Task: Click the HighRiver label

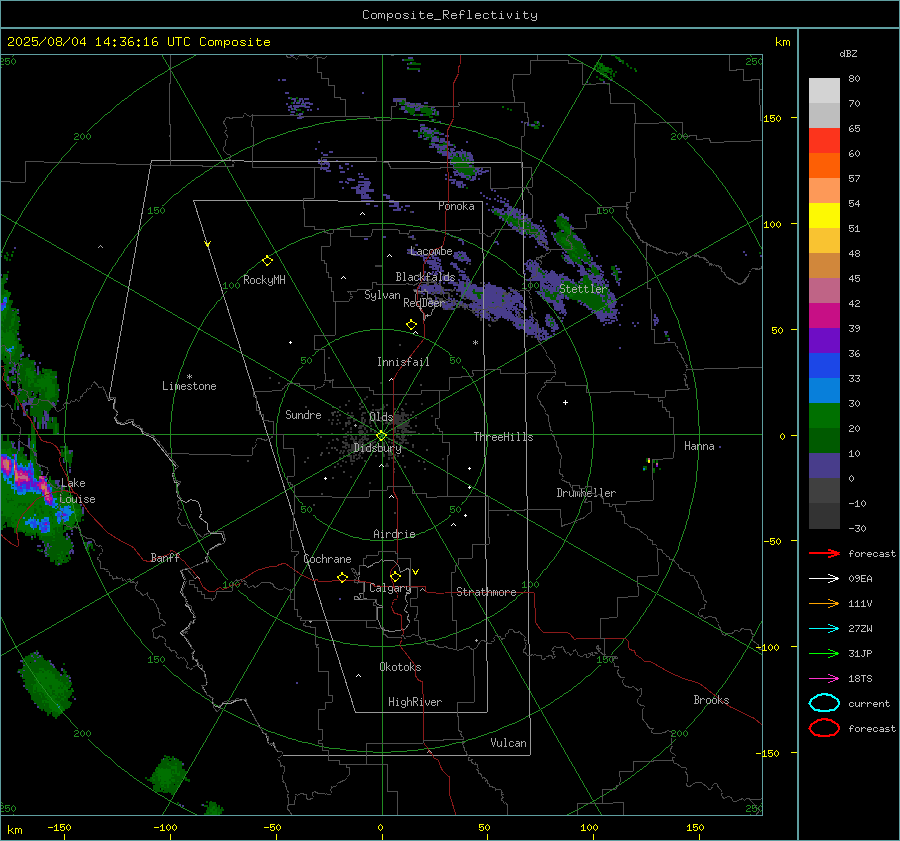Action: (x=415, y=702)
